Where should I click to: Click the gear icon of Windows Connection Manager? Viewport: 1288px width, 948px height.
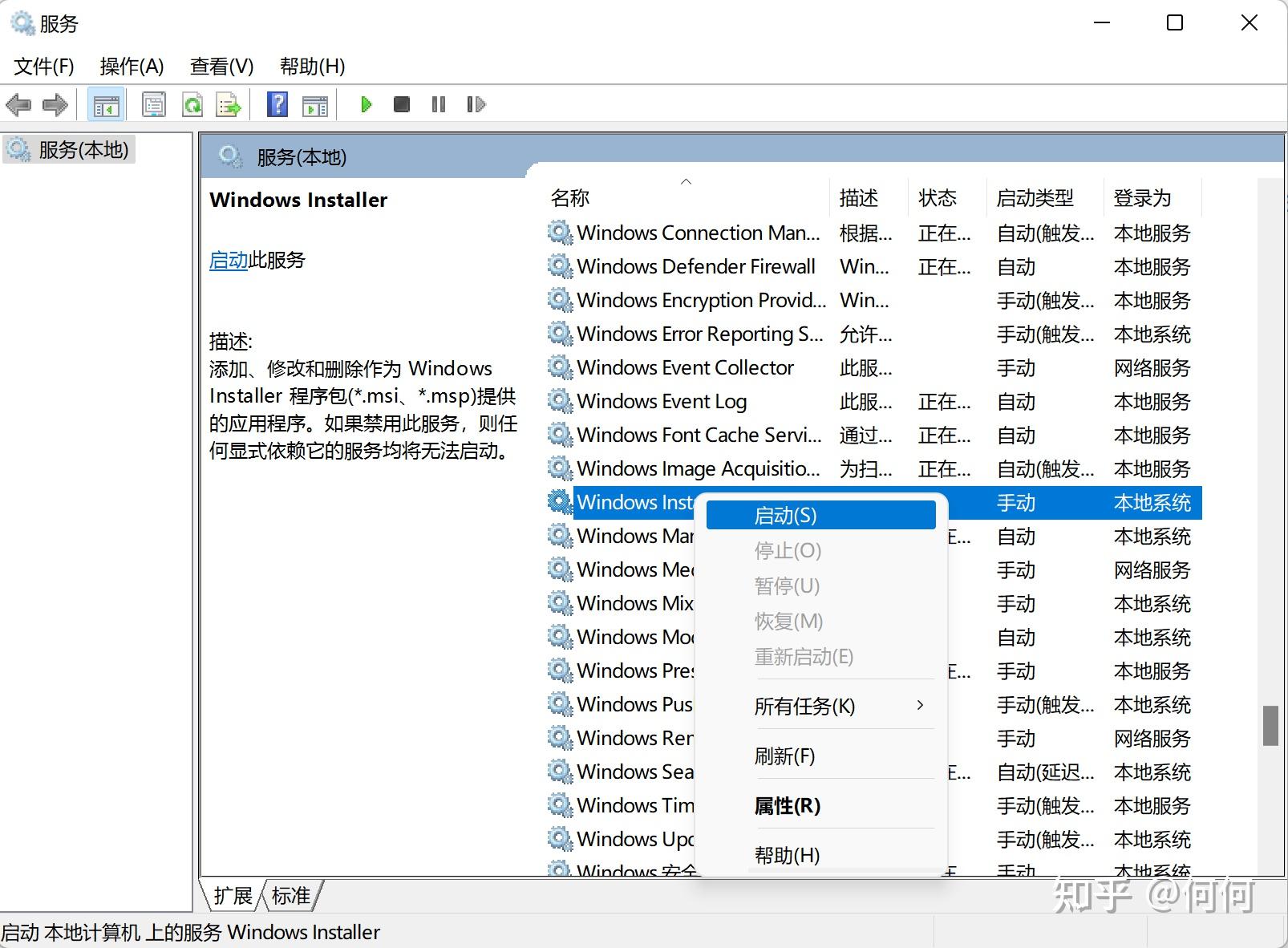click(x=559, y=233)
